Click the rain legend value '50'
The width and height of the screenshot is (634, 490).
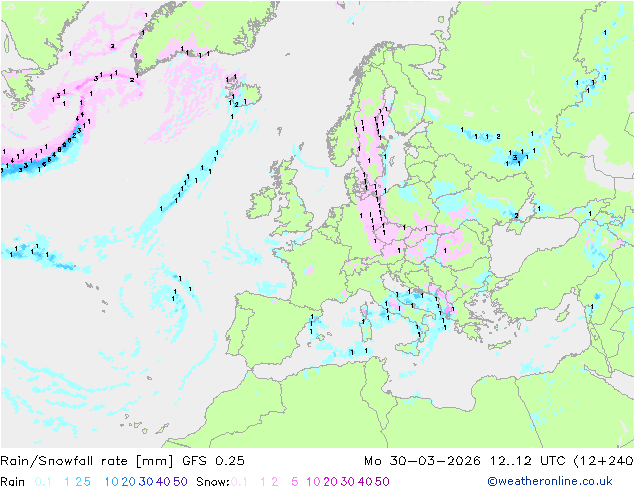(x=180, y=482)
